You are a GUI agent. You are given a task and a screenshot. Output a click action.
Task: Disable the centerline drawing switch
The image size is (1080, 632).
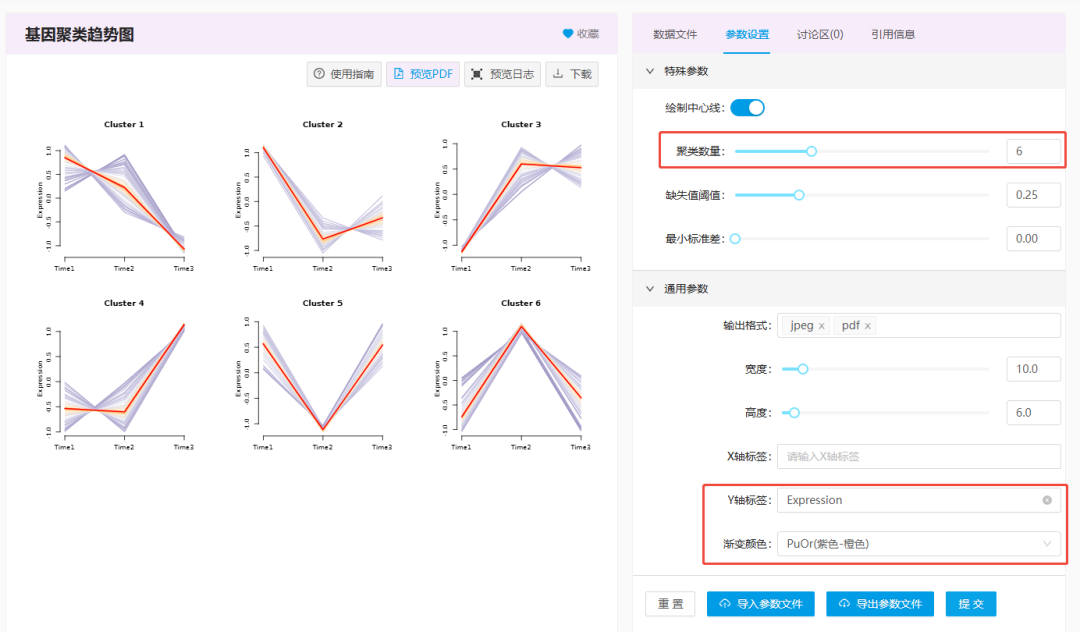[x=746, y=107]
